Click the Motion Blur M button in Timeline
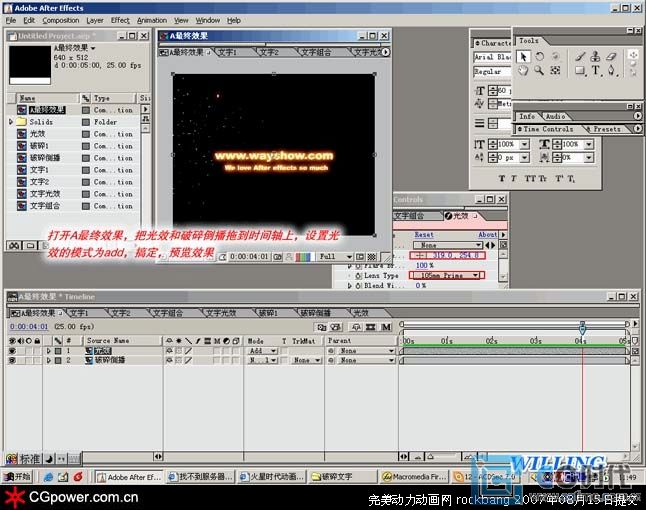The image size is (646, 510). coord(386,327)
